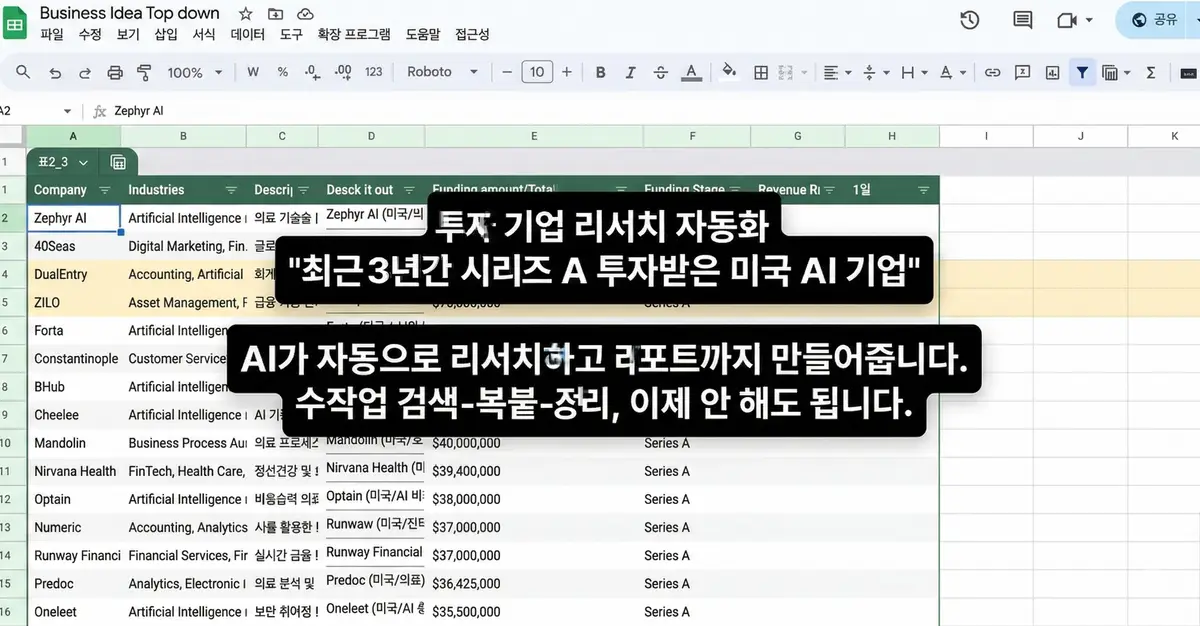This screenshot has width=1200, height=626.
Task: Open the text color picker
Action: [x=690, y=72]
